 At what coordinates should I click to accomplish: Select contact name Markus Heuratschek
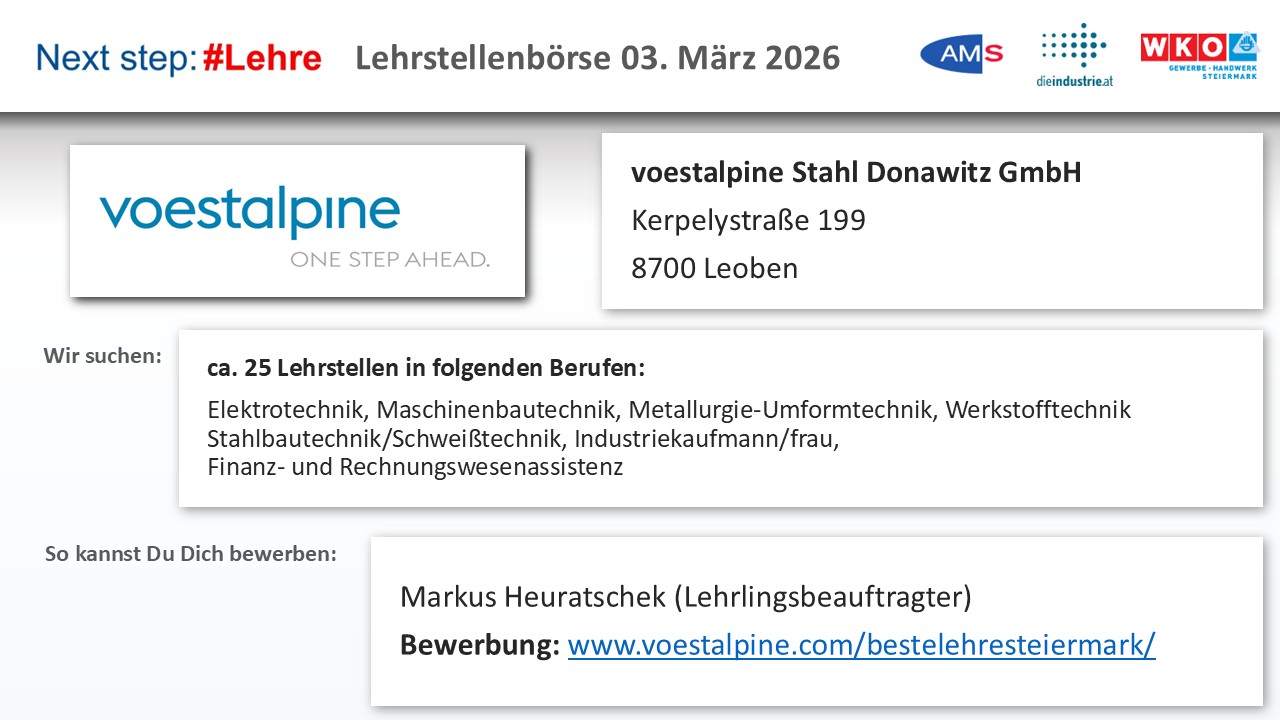[533, 597]
